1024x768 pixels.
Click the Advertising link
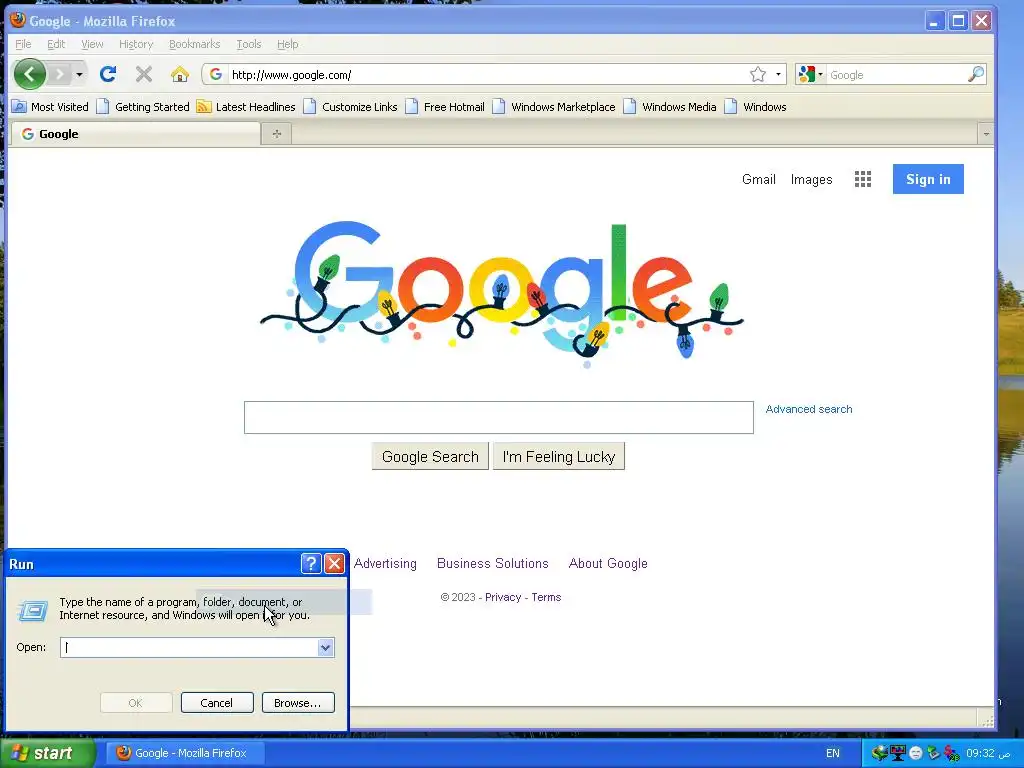coord(385,563)
